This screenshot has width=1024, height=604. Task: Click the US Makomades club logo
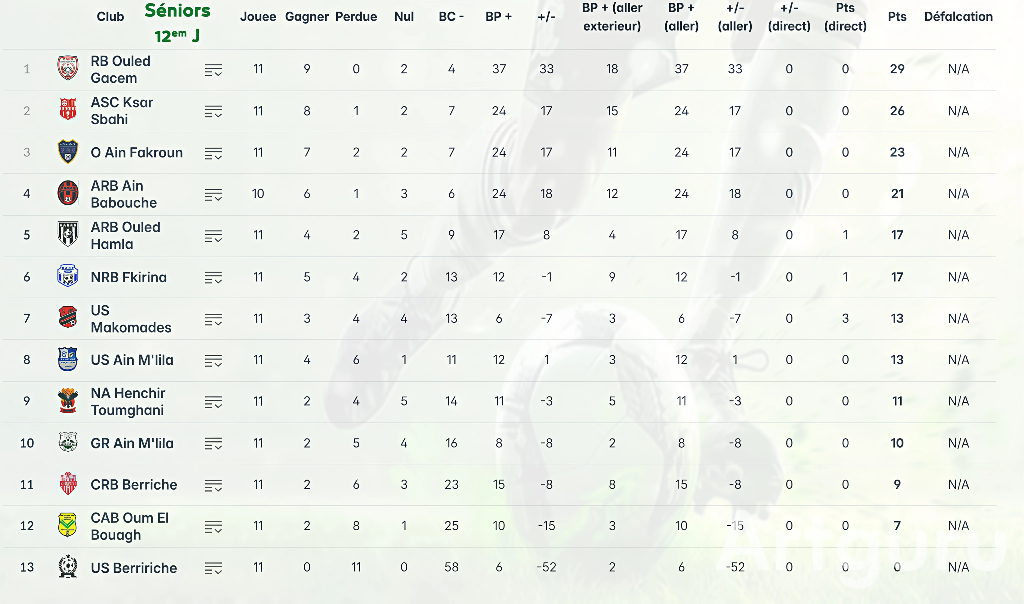(67, 318)
